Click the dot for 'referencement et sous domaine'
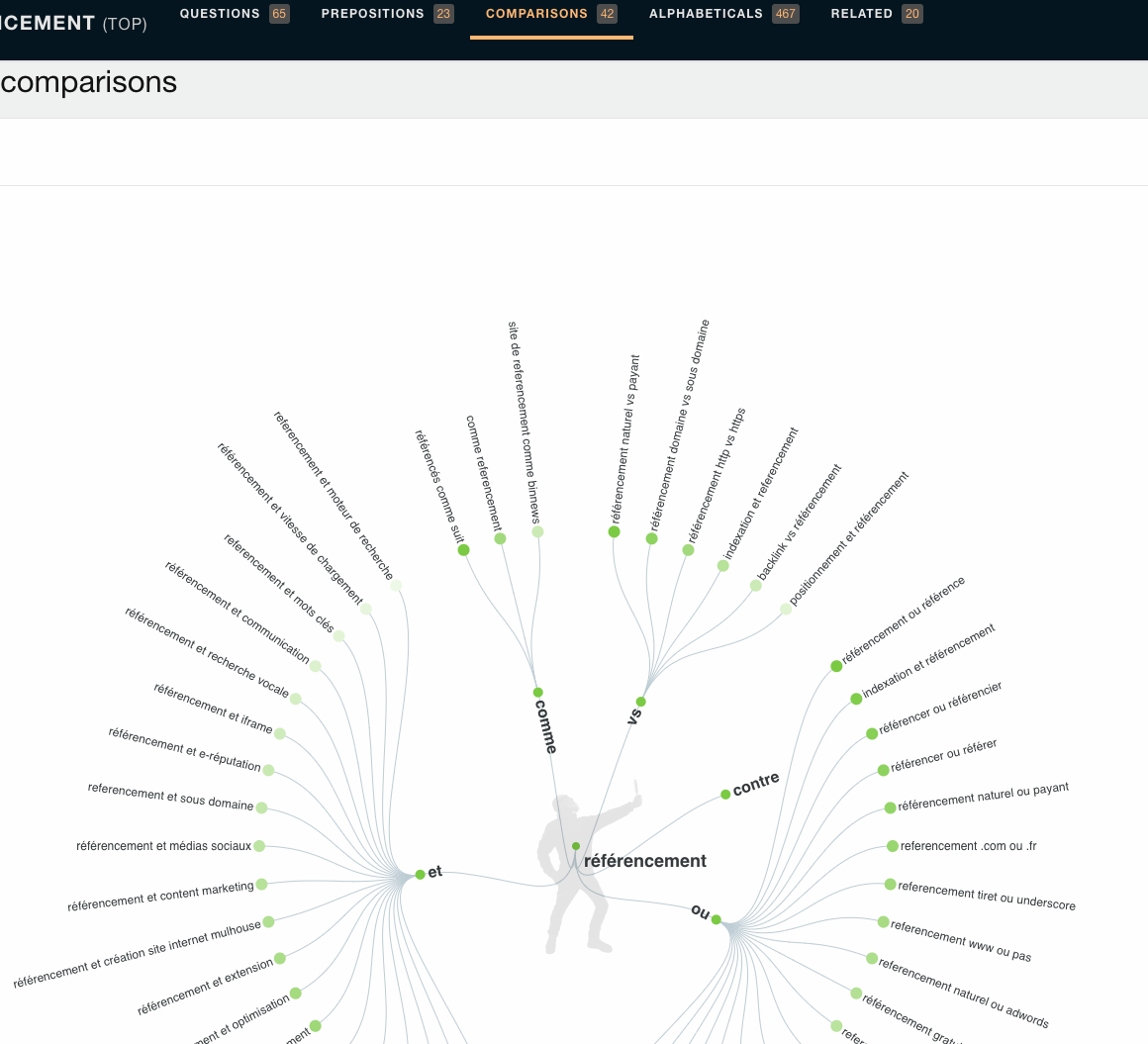 261,807
